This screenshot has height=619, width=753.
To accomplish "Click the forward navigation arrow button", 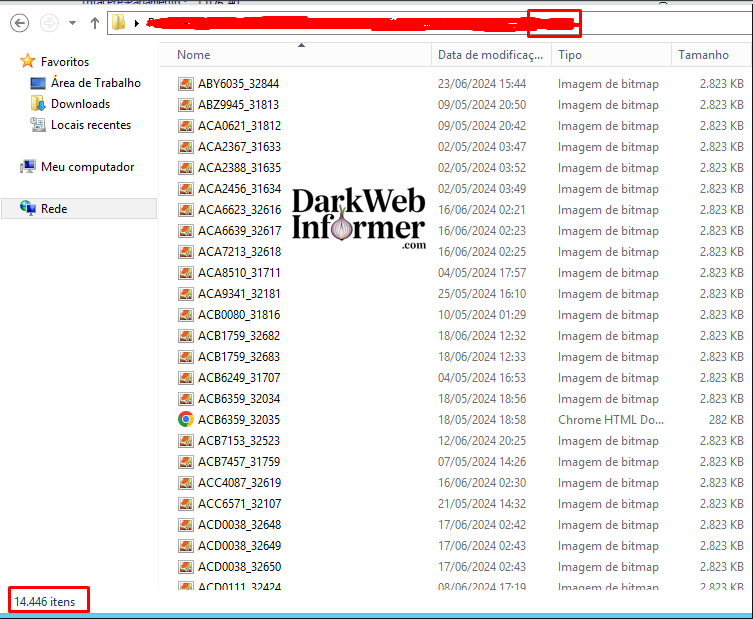I will tap(49, 23).
